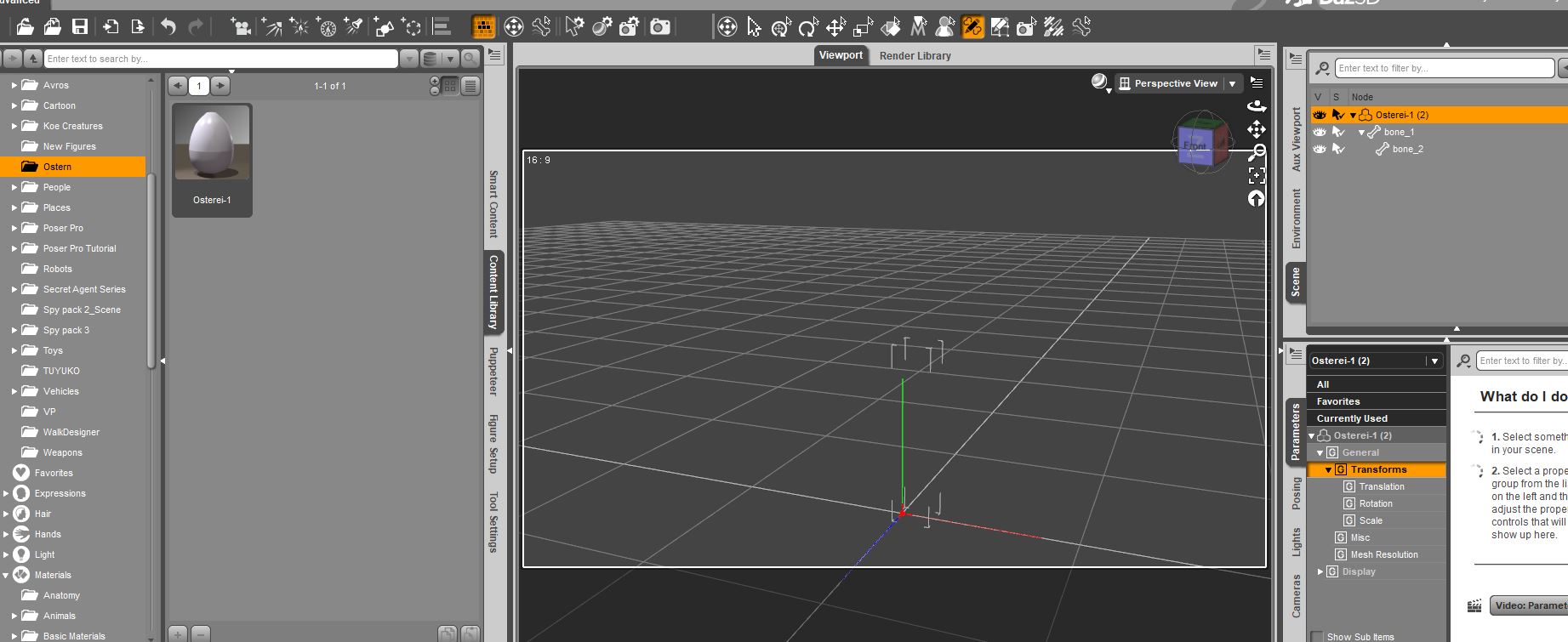Click the Osterei-1 egg thumbnail
The width and height of the screenshot is (1568, 642).
coord(212,145)
